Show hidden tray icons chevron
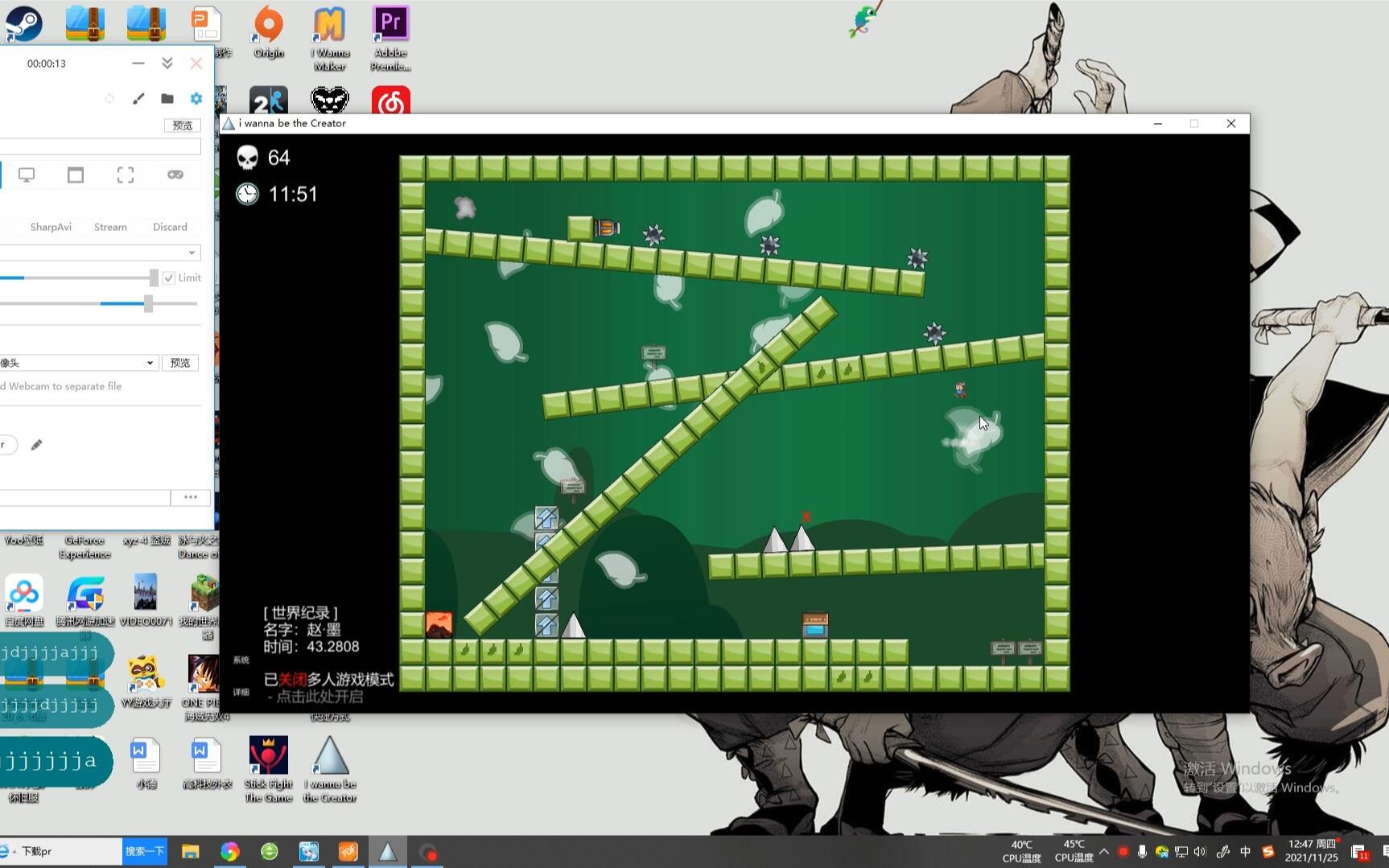The image size is (1389, 868). [1104, 852]
